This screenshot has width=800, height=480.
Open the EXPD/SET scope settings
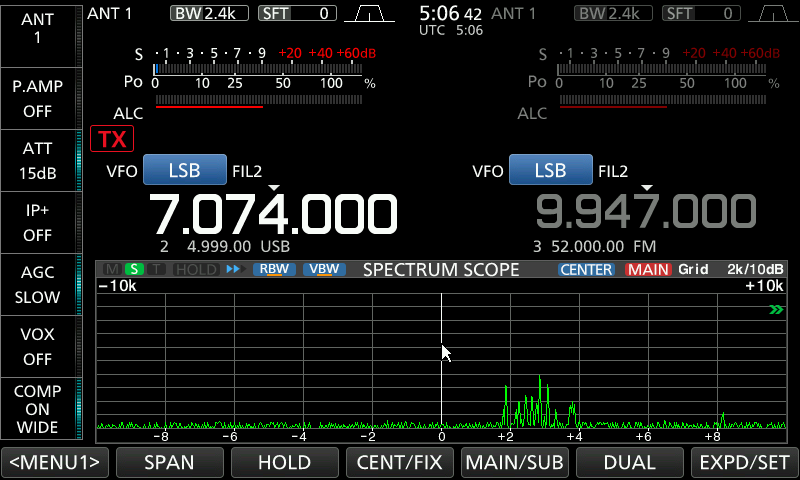tap(744, 462)
